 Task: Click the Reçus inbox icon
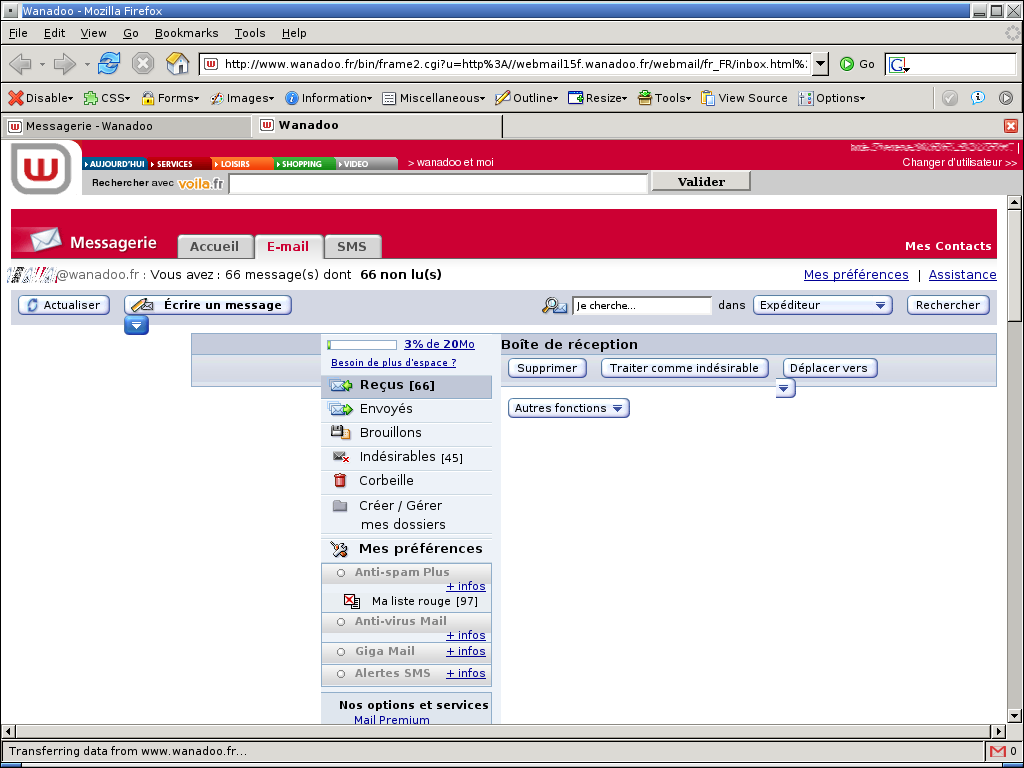point(341,385)
